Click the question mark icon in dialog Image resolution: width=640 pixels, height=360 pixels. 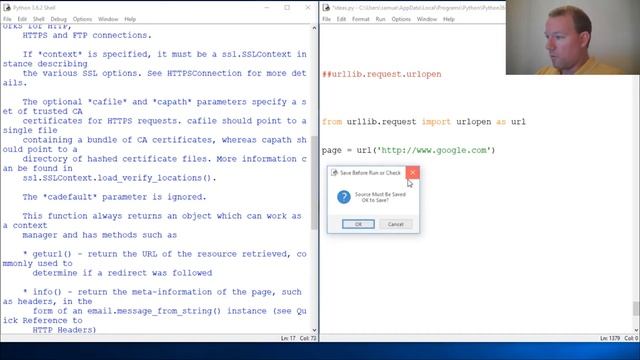click(x=344, y=197)
